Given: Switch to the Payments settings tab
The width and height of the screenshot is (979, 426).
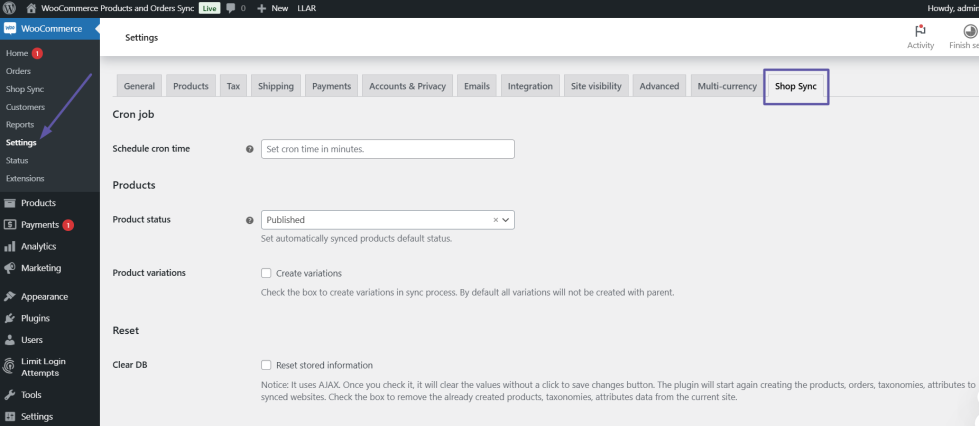Looking at the screenshot, I should click(x=331, y=86).
